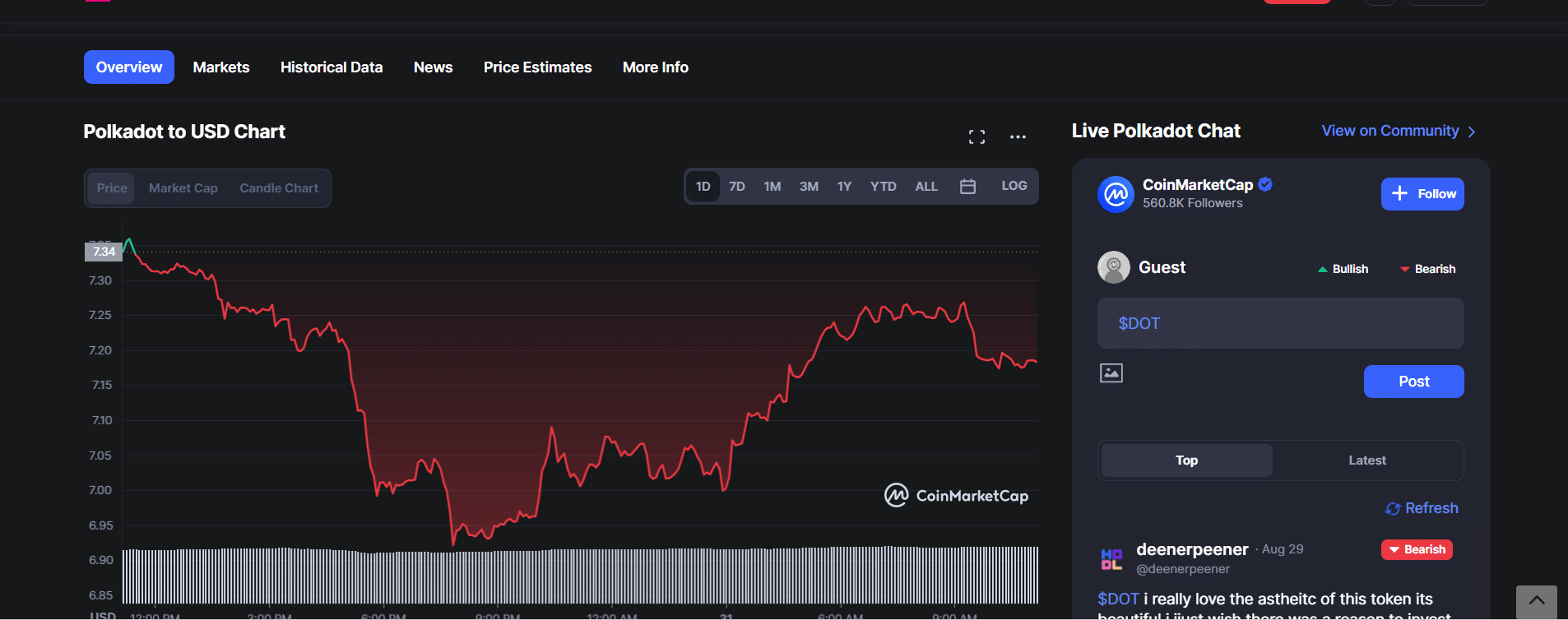Open the chart fullscreen view icon
1568x620 pixels.
click(977, 137)
